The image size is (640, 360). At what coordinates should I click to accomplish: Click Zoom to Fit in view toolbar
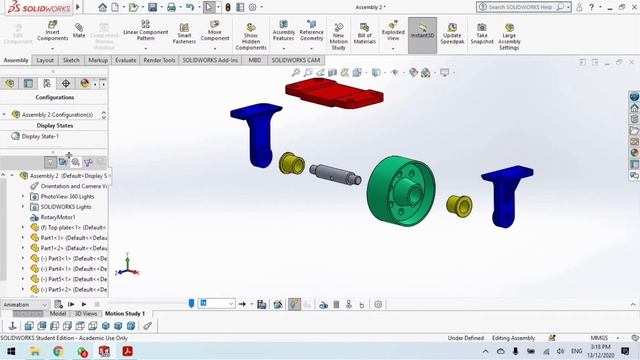point(296,73)
